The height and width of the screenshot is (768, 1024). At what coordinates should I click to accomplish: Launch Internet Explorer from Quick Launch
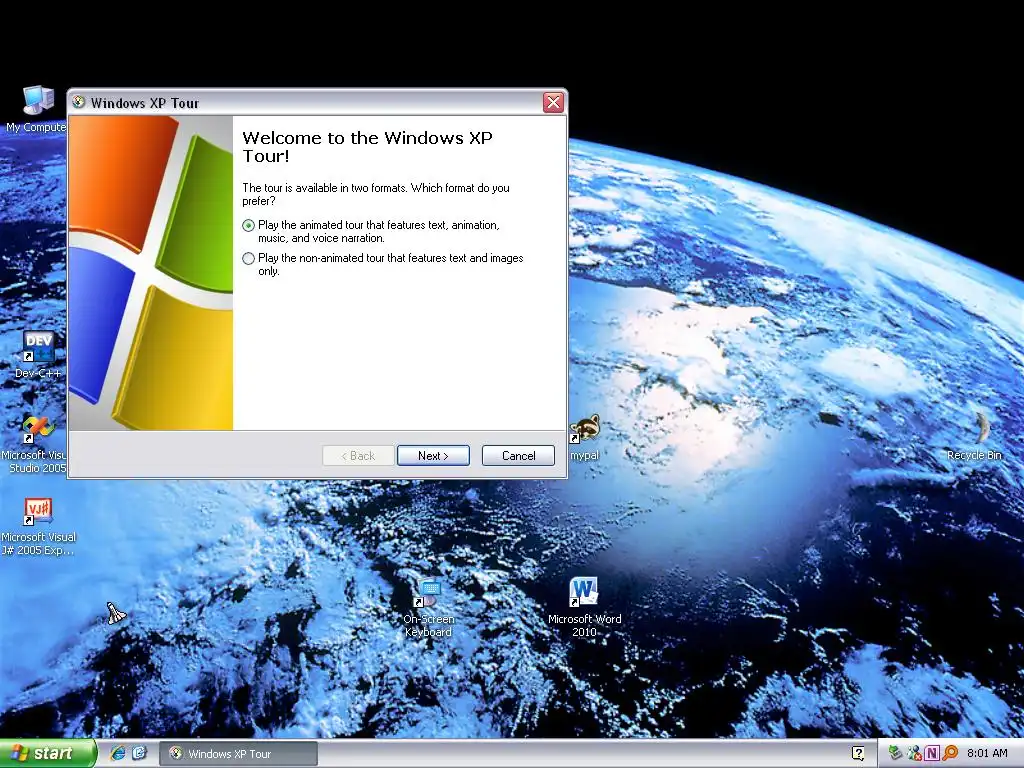(118, 753)
